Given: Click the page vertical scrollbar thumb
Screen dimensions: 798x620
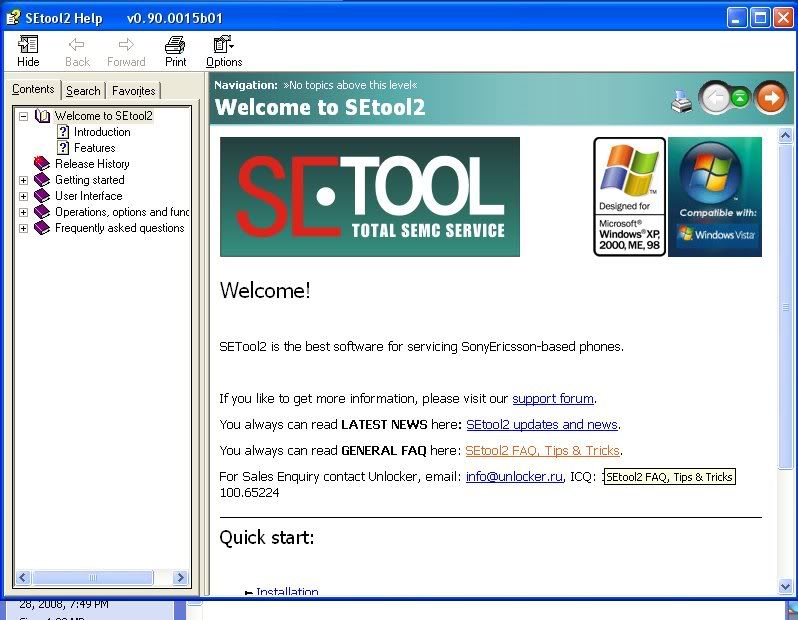Looking at the screenshot, I should [785, 306].
